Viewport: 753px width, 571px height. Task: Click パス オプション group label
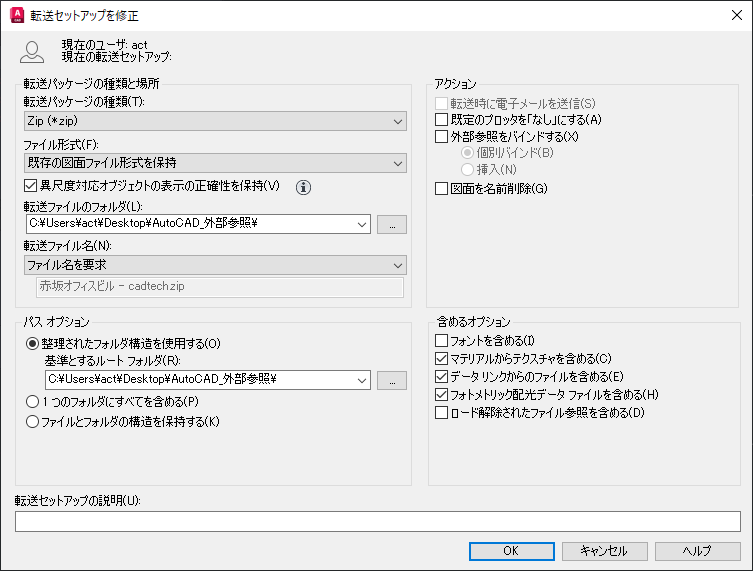(56, 322)
